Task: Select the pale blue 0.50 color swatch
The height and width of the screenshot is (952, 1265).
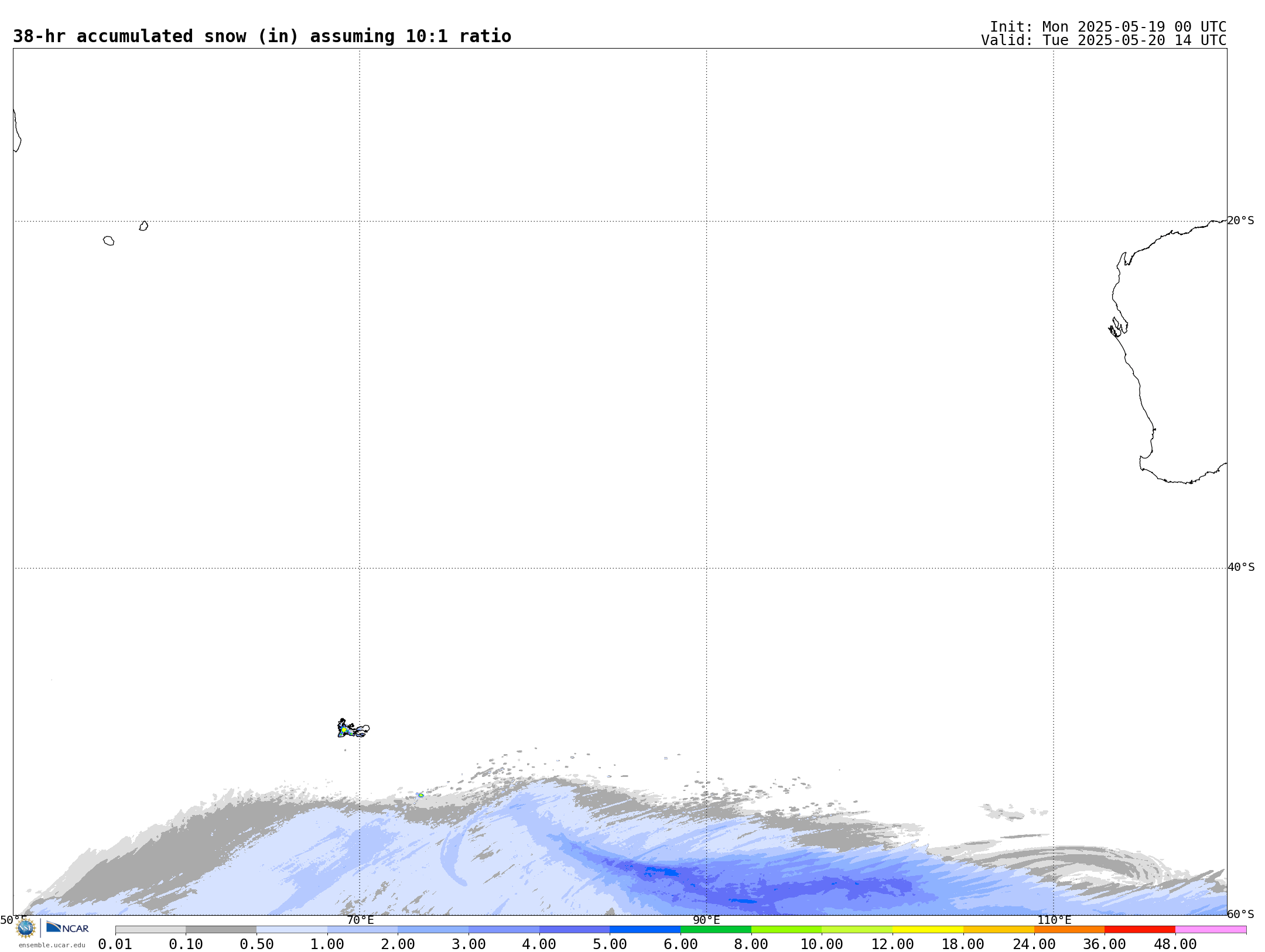Action: (292, 930)
